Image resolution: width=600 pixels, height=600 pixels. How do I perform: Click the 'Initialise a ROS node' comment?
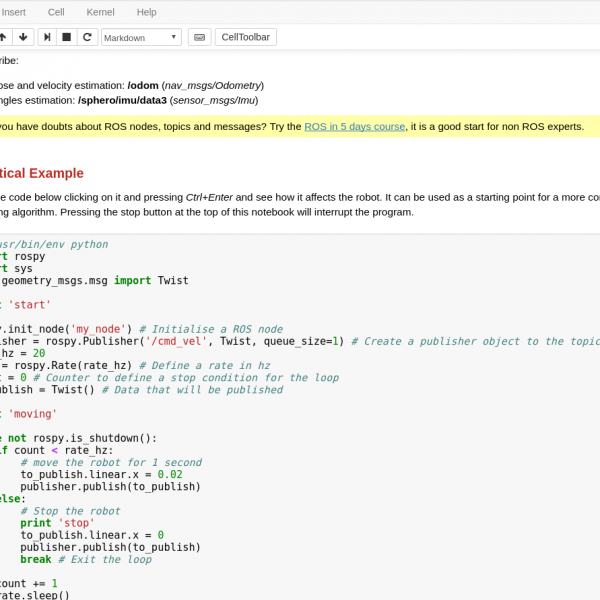click(x=211, y=329)
